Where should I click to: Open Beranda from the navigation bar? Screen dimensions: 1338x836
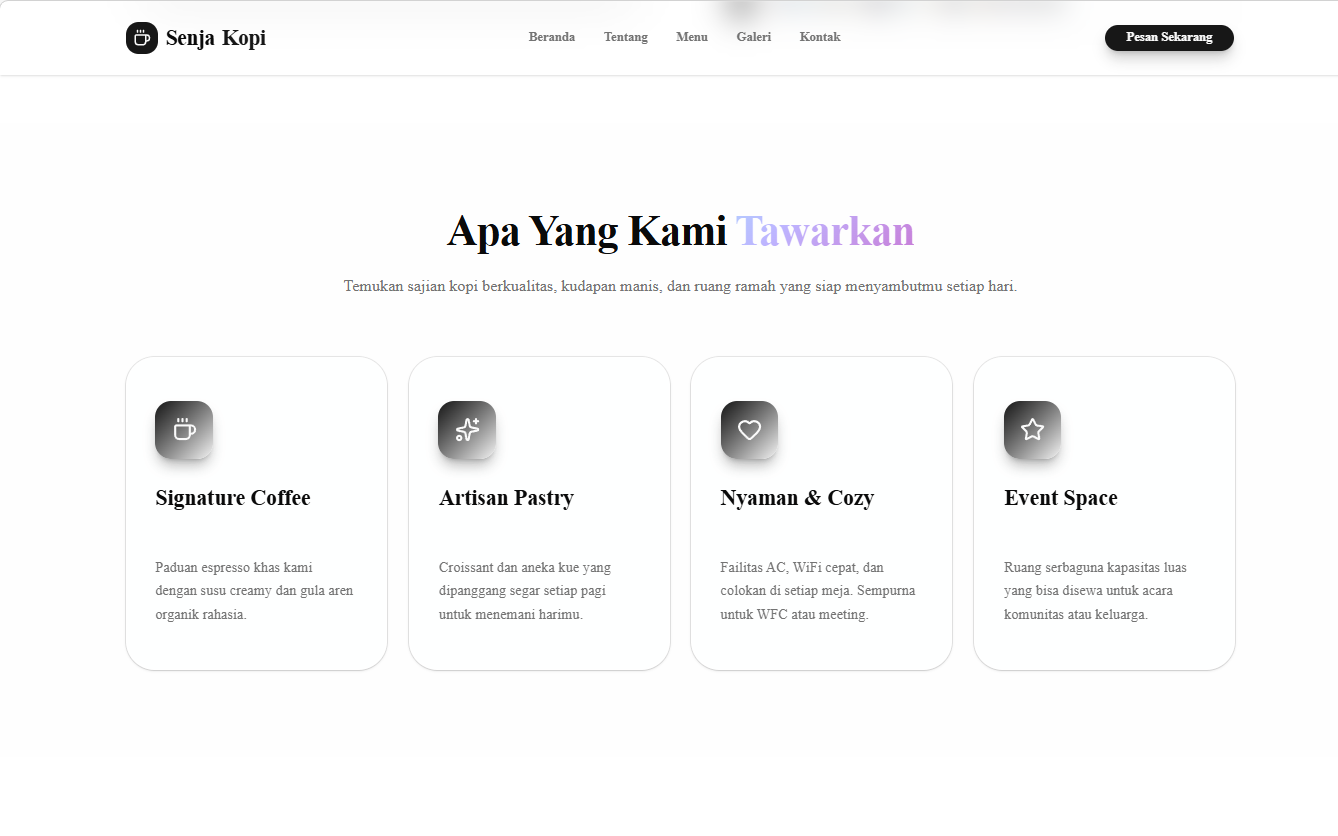pyautogui.click(x=551, y=37)
